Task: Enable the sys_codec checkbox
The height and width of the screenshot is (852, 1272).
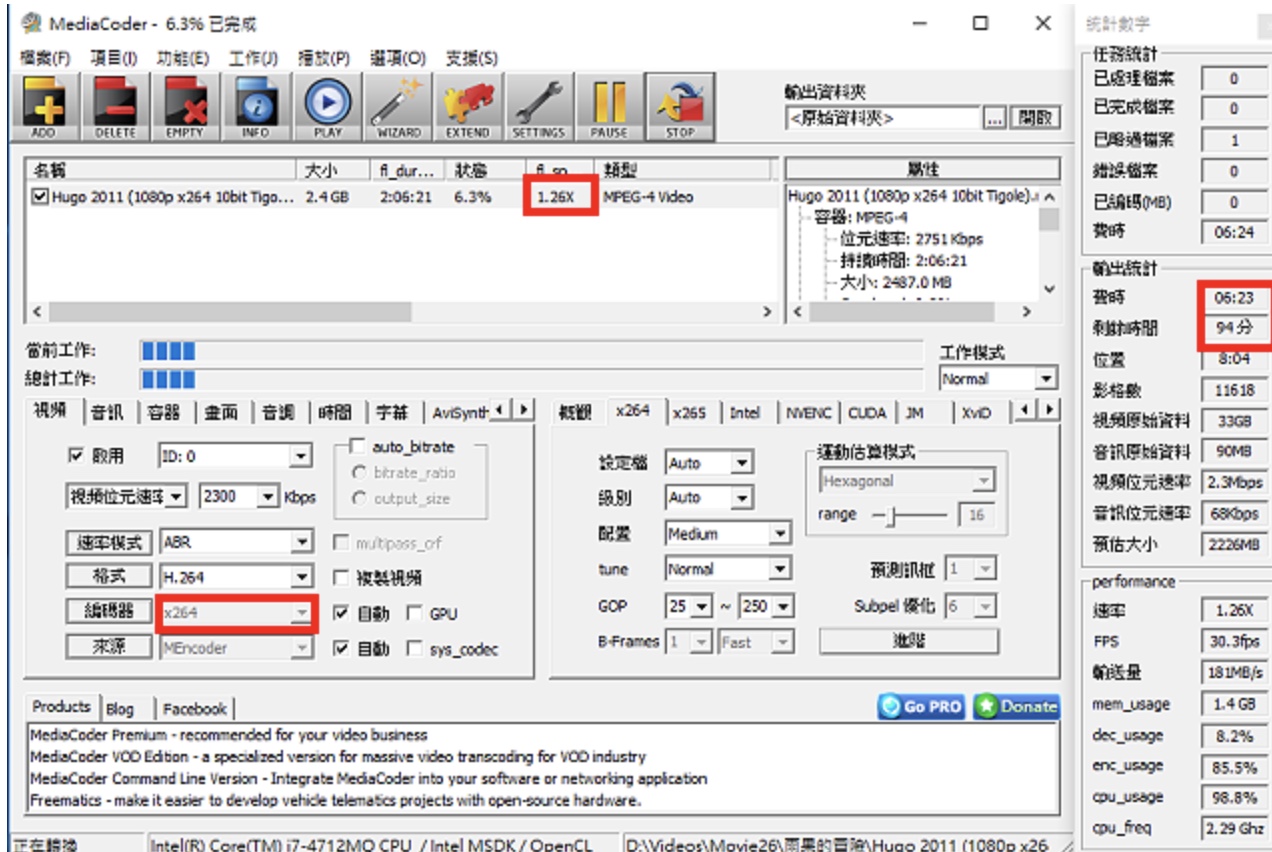Action: pos(413,649)
